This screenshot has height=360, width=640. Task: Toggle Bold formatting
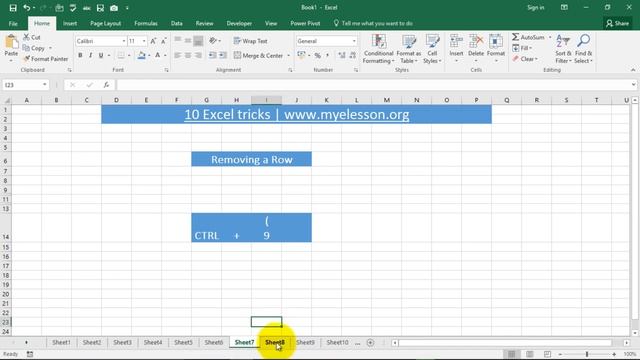click(x=80, y=56)
